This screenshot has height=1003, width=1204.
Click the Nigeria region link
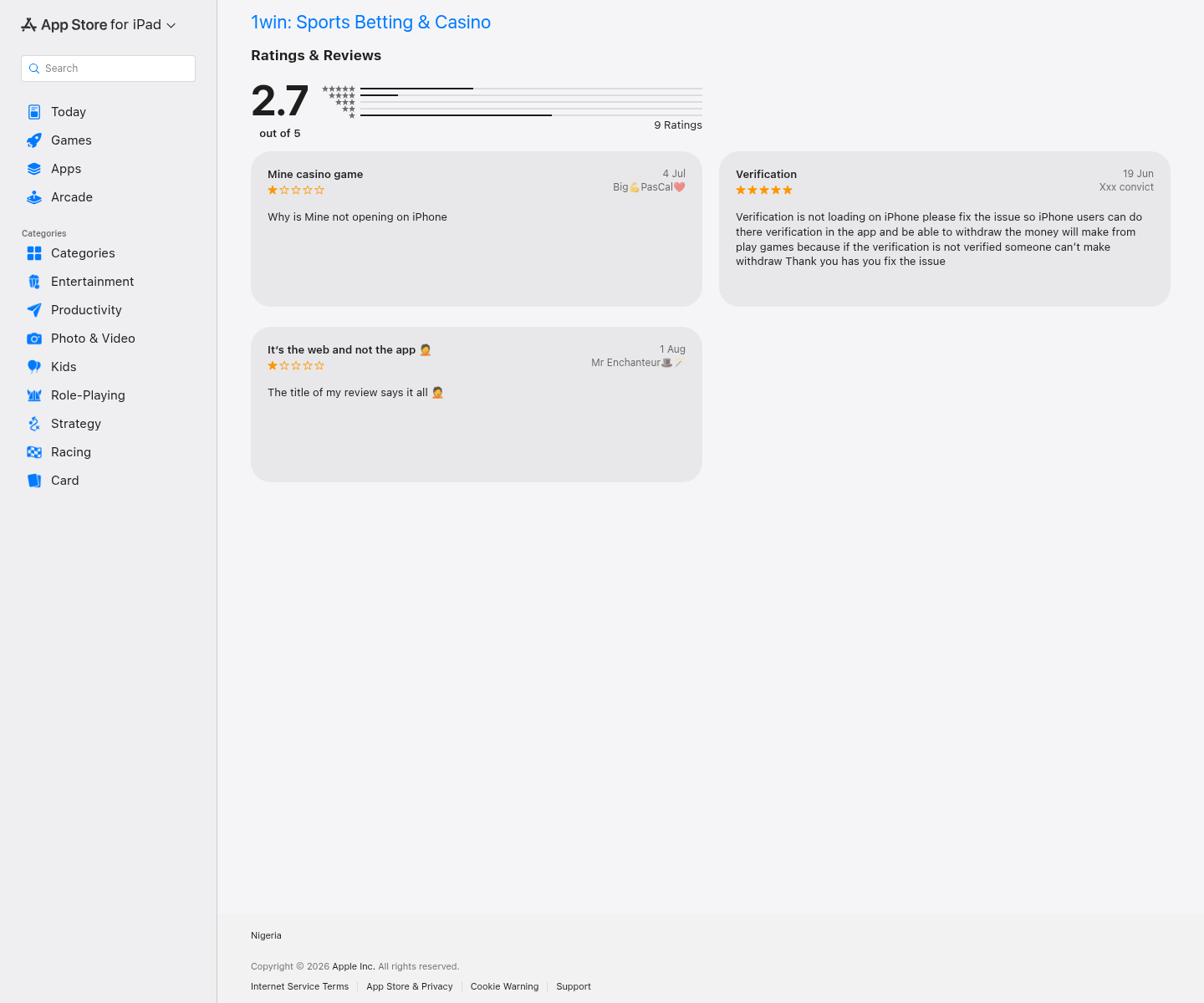(266, 935)
